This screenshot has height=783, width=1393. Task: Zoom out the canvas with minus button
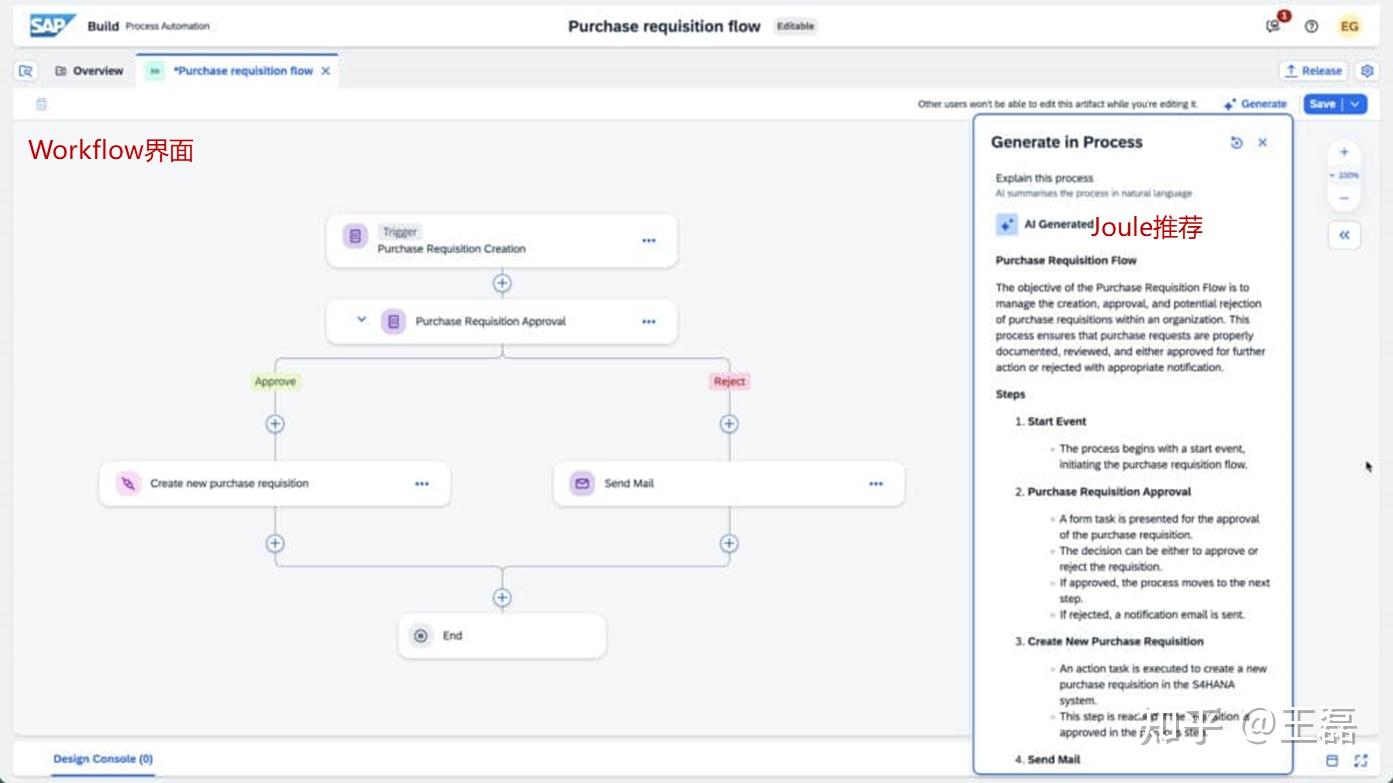(x=1344, y=198)
